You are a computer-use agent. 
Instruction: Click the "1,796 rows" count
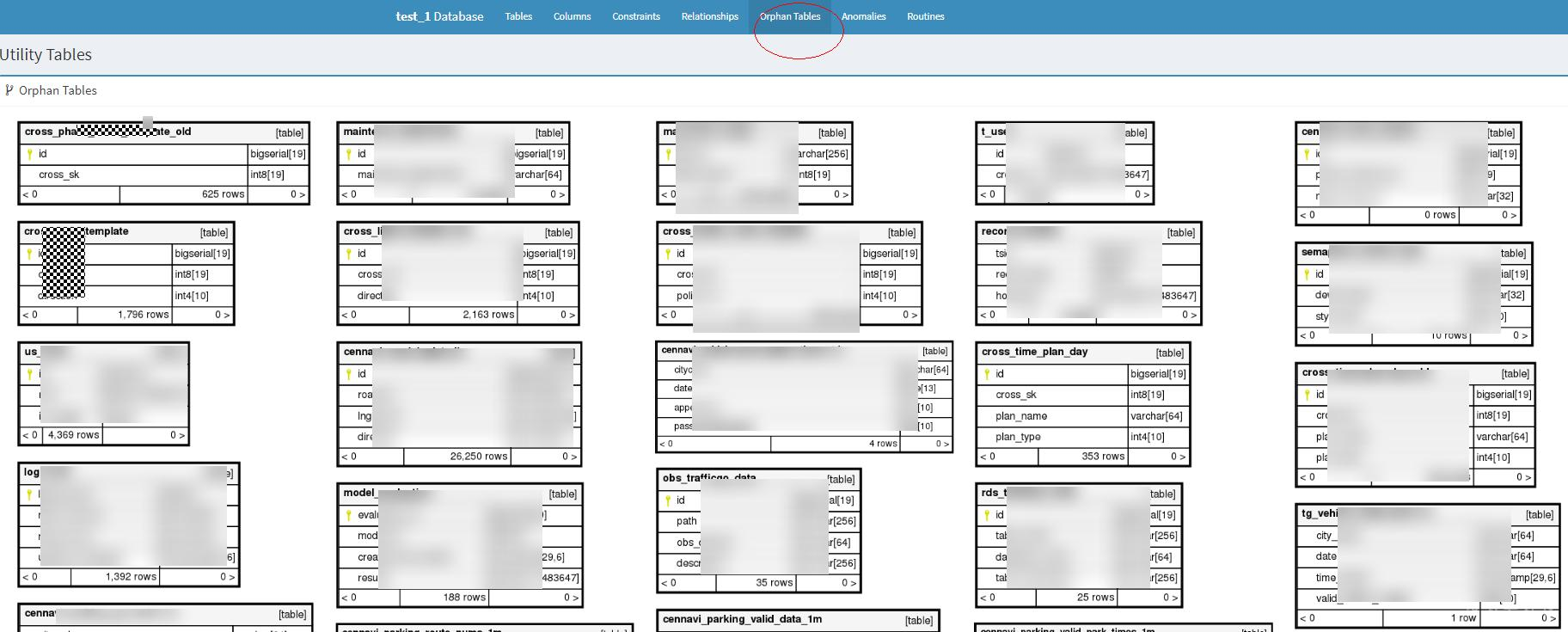(144, 315)
